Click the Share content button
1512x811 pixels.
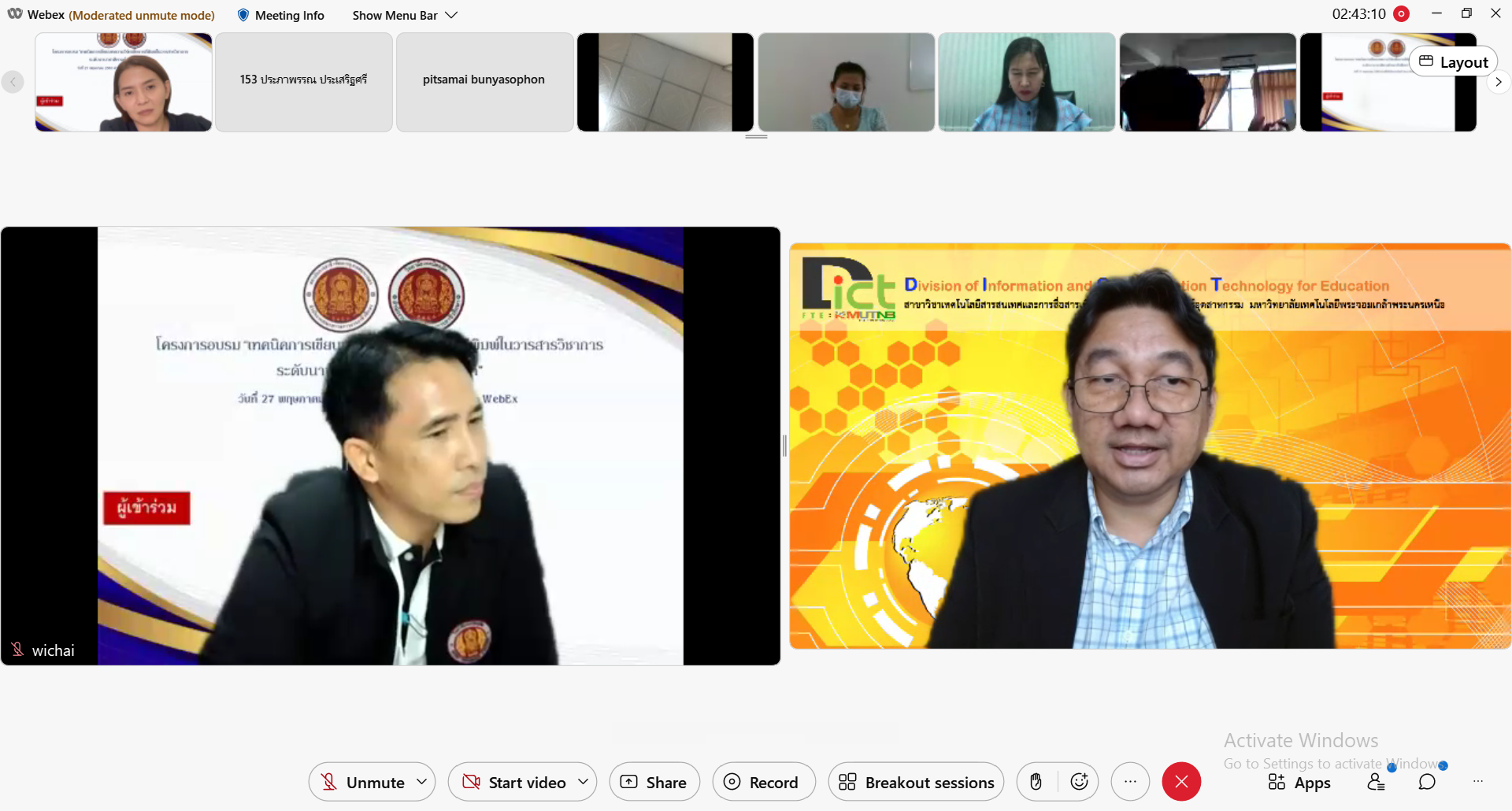click(x=654, y=782)
